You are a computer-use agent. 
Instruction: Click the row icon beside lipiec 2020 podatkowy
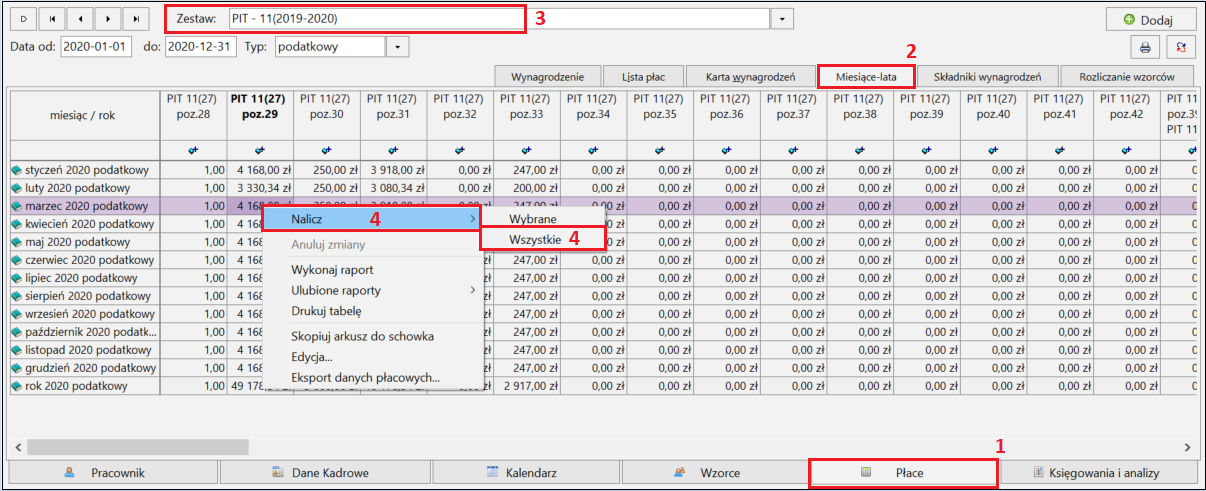pyautogui.click(x=17, y=278)
